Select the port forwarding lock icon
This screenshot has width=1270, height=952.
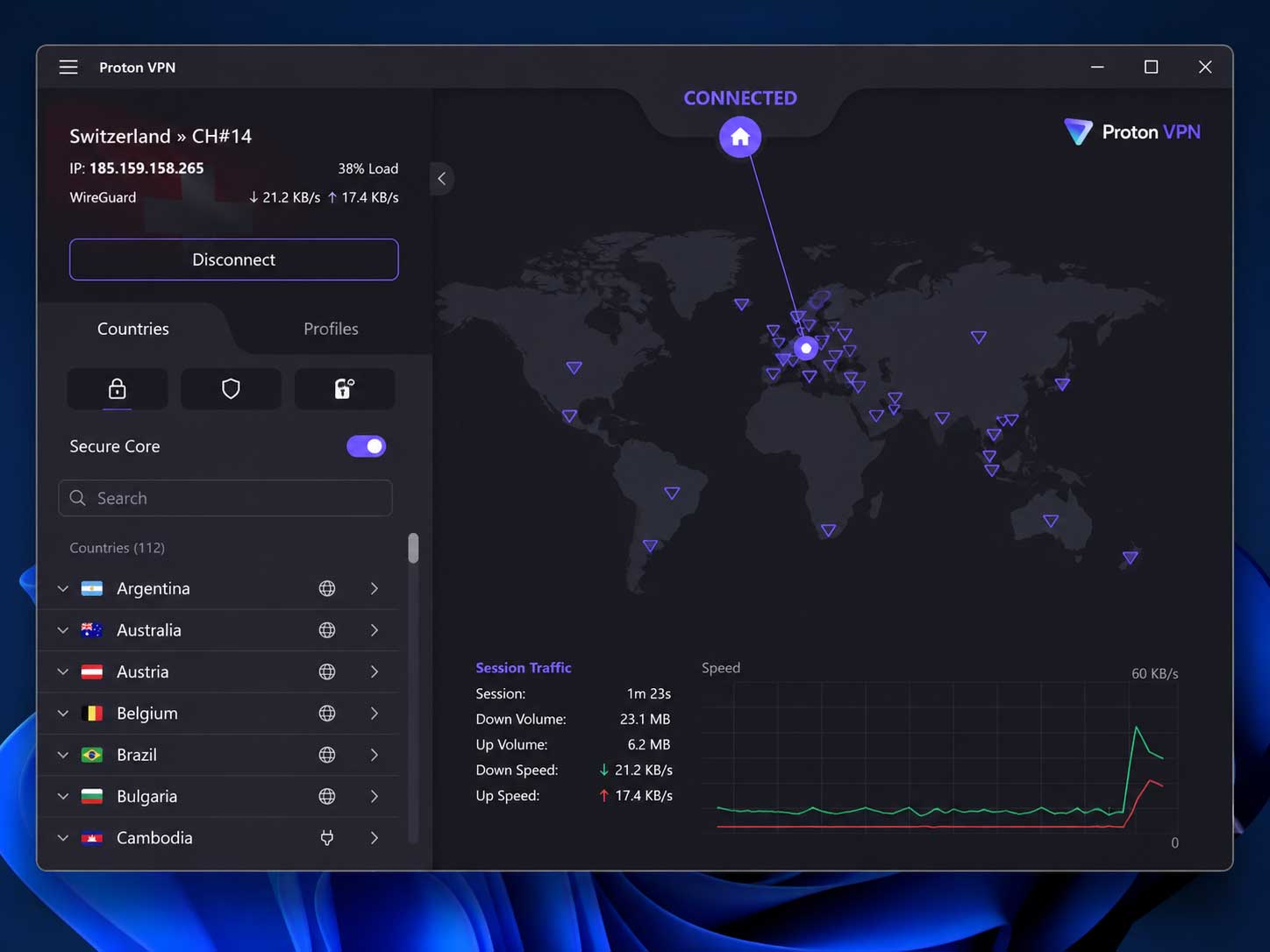(x=345, y=388)
